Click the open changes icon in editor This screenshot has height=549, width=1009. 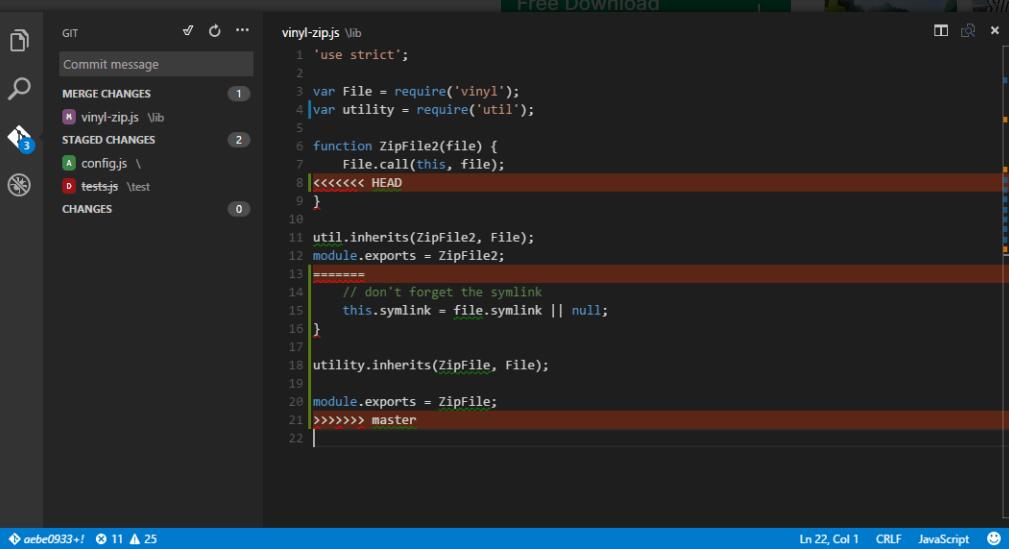click(967, 31)
